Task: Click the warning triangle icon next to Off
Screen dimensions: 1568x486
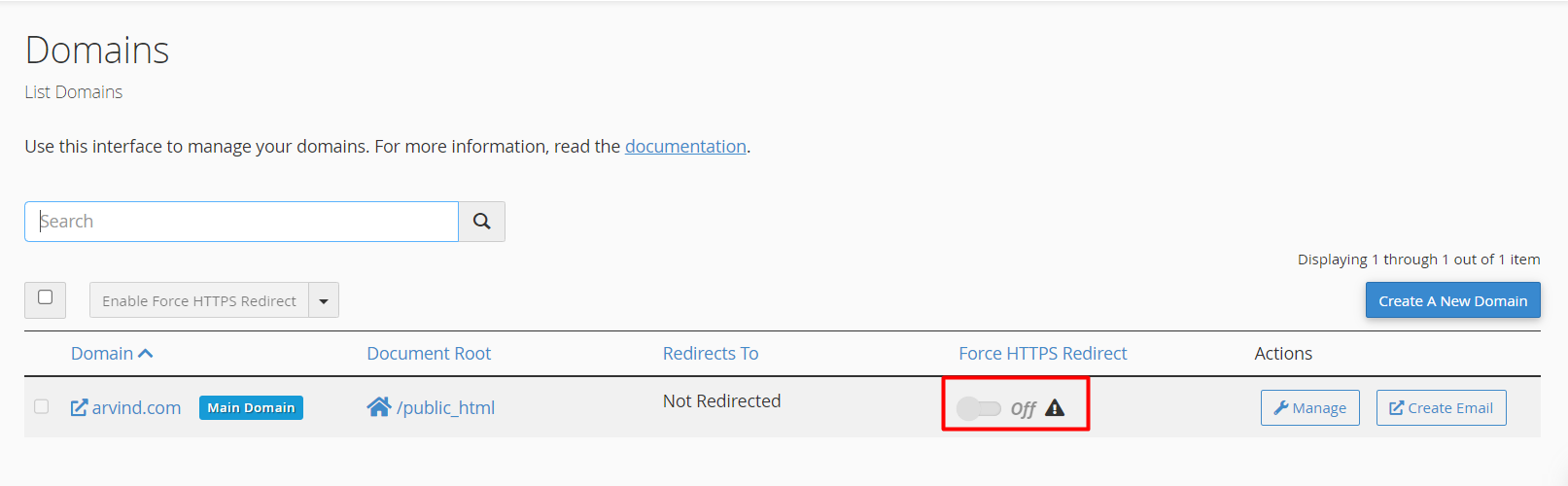Action: pyautogui.click(x=1055, y=408)
